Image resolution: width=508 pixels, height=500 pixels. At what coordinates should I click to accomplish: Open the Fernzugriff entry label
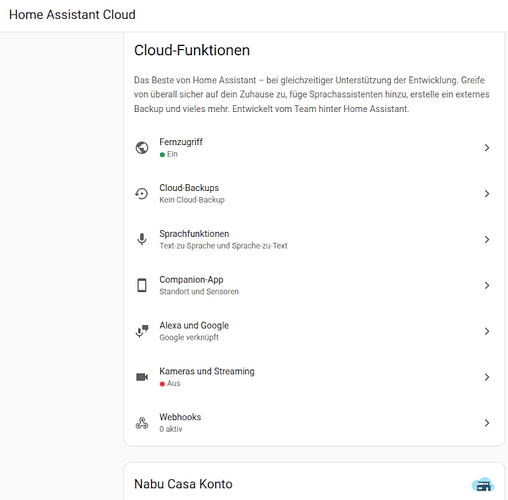181,142
